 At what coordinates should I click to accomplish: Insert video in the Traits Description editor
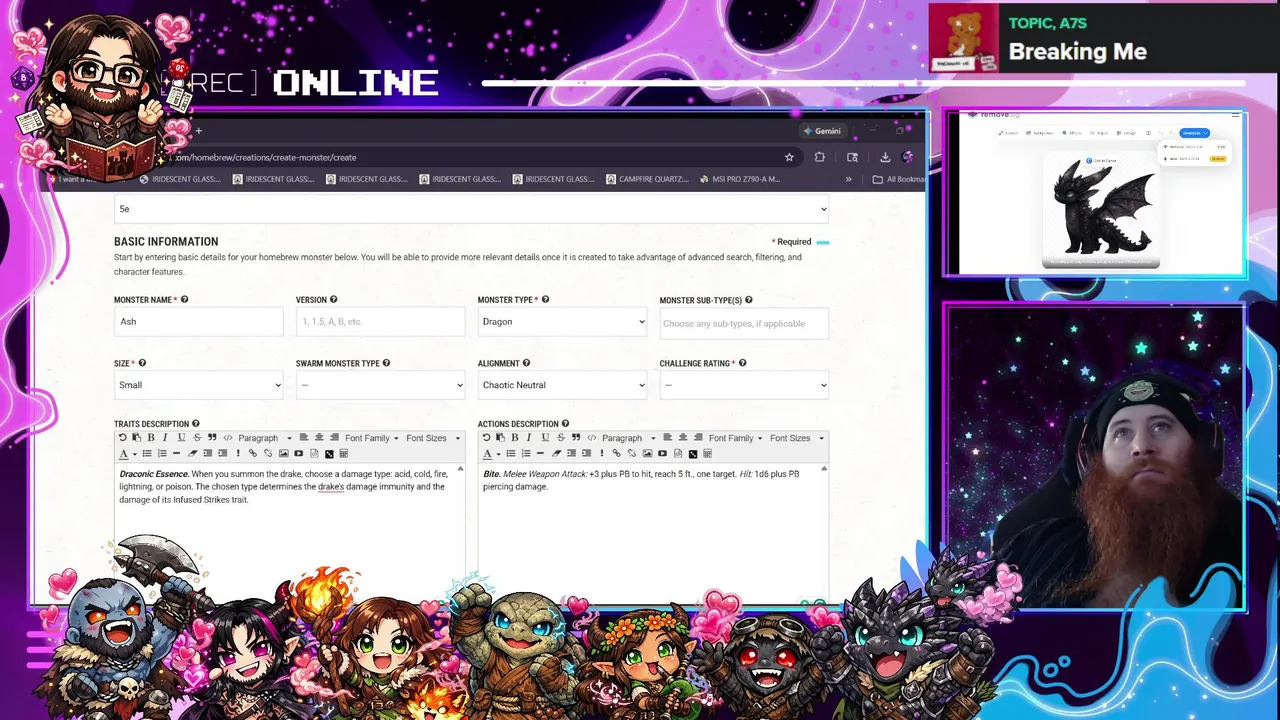299,453
